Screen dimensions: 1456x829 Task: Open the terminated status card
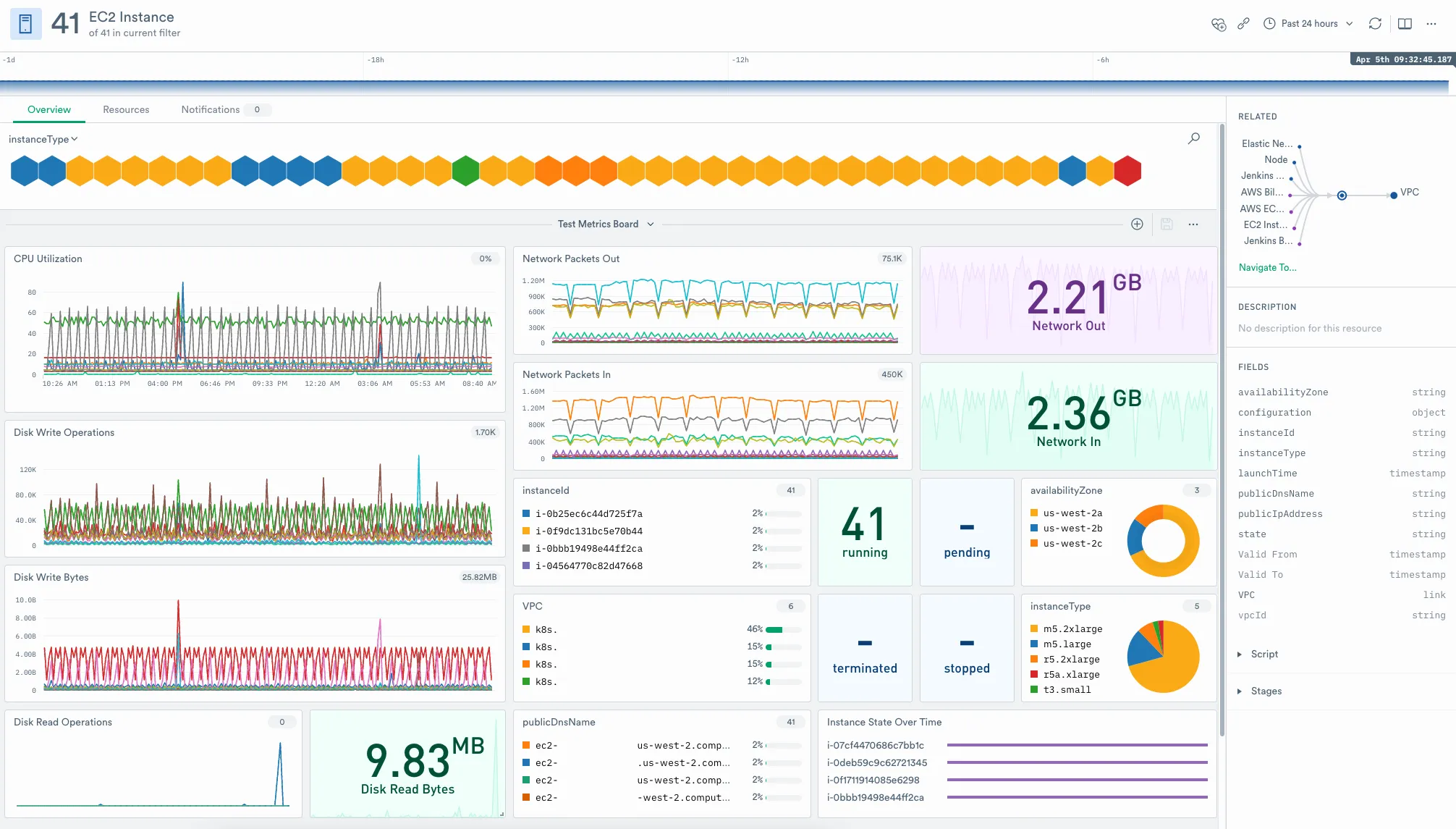pyautogui.click(x=865, y=648)
